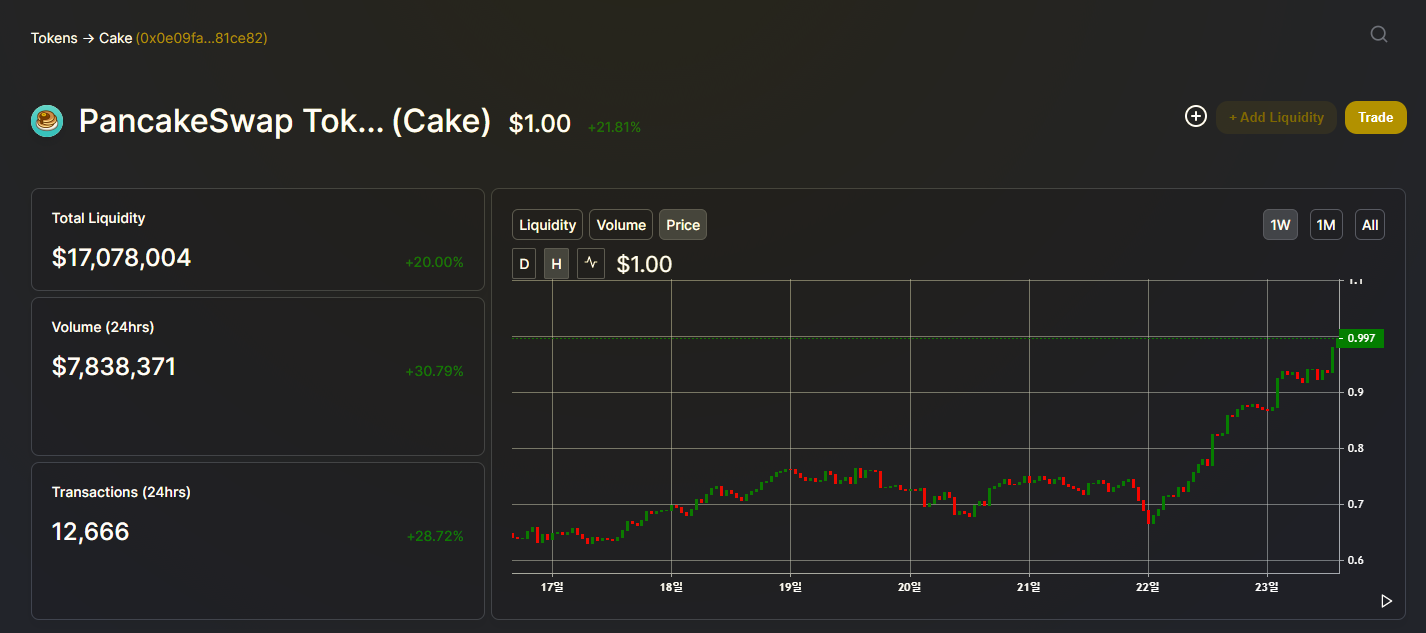Click the circled plus watchlist icon
1426x633 pixels.
[x=1196, y=117]
